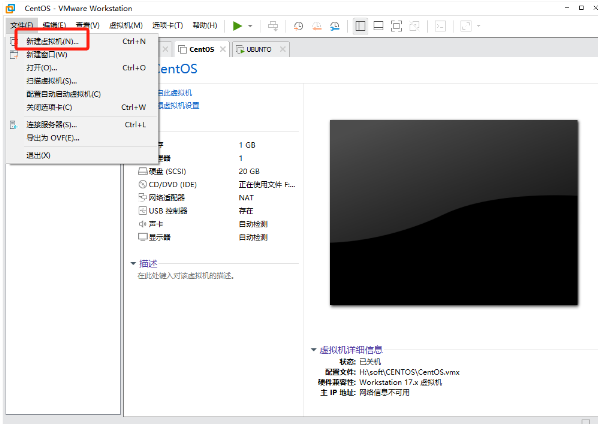Click the VMware Workstation logo in title bar

(x=10, y=8)
